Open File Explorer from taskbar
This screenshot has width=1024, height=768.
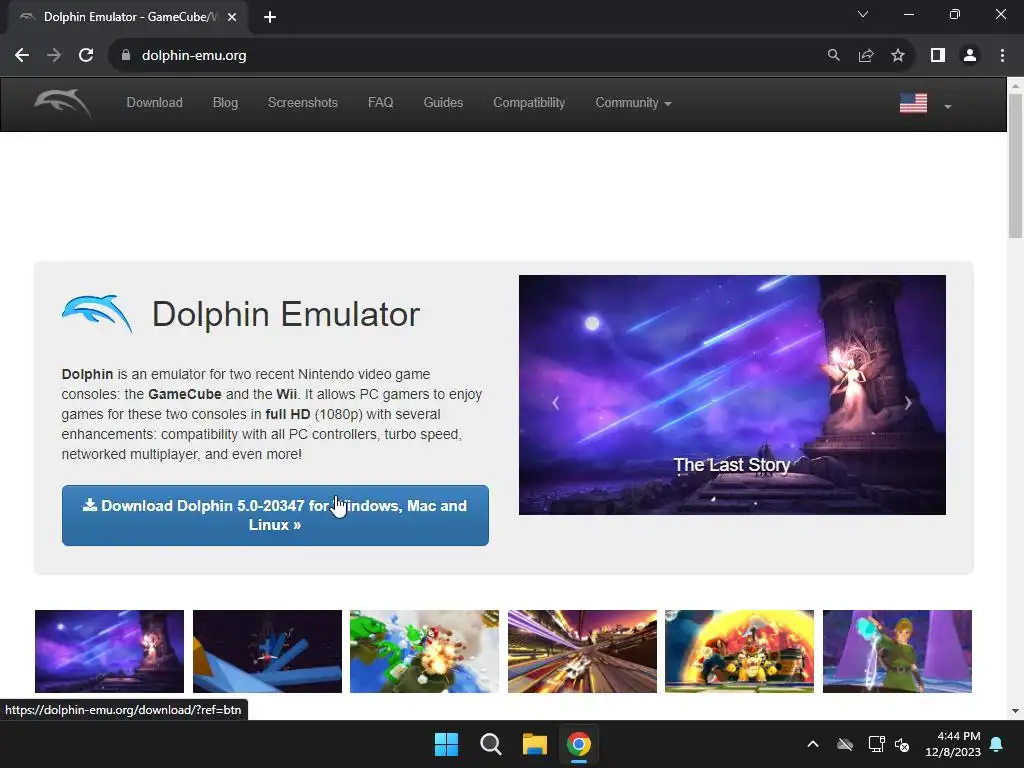coord(534,744)
